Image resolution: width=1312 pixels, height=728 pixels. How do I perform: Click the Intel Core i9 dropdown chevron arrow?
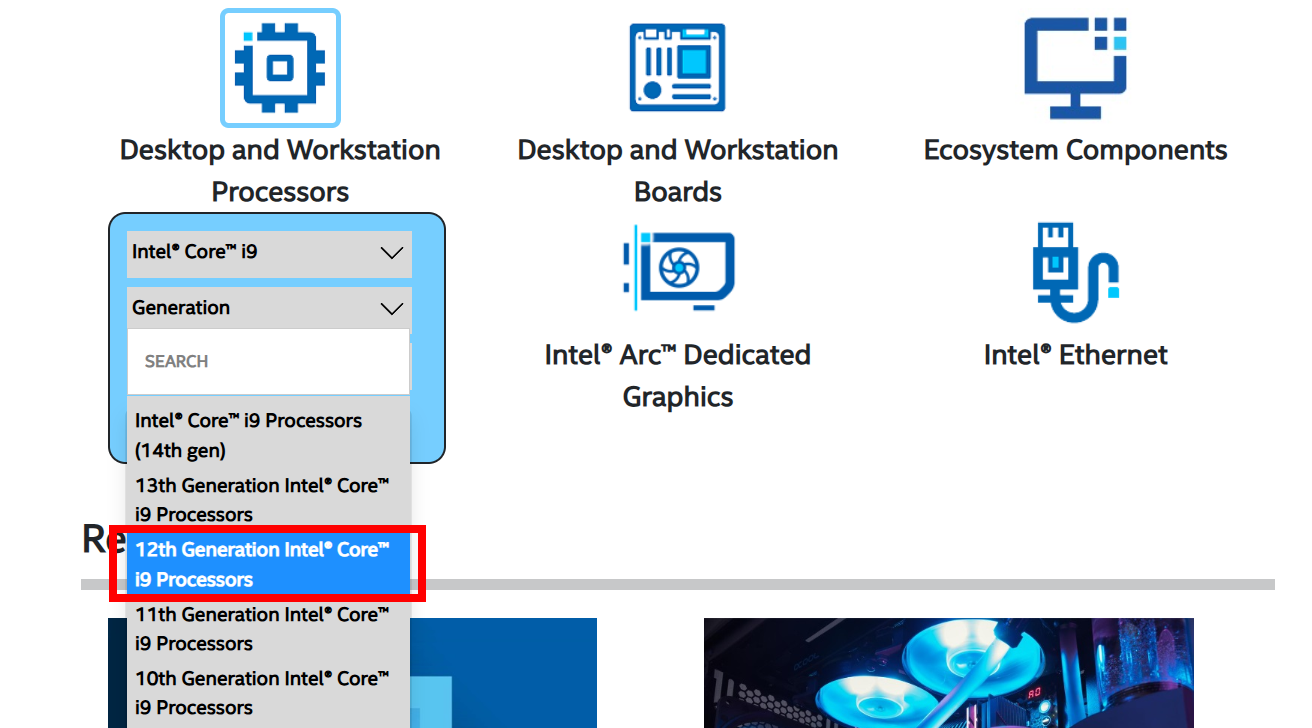[392, 253]
